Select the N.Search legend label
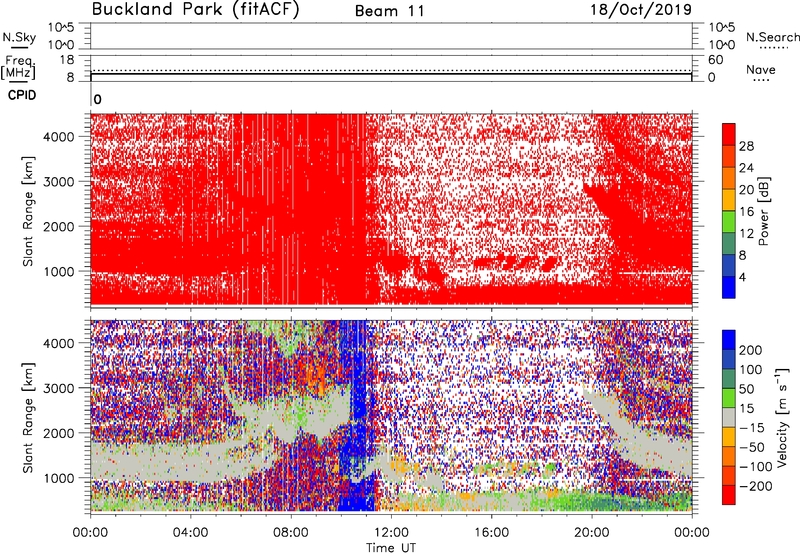 (x=773, y=37)
